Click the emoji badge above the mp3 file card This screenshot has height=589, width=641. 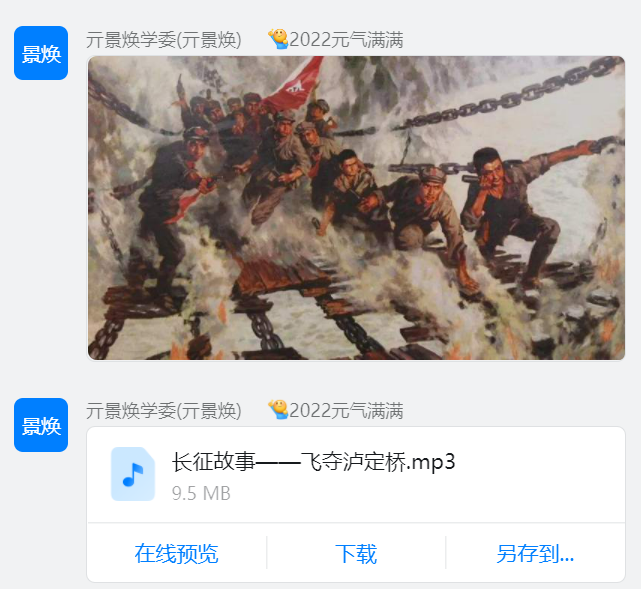tap(278, 410)
